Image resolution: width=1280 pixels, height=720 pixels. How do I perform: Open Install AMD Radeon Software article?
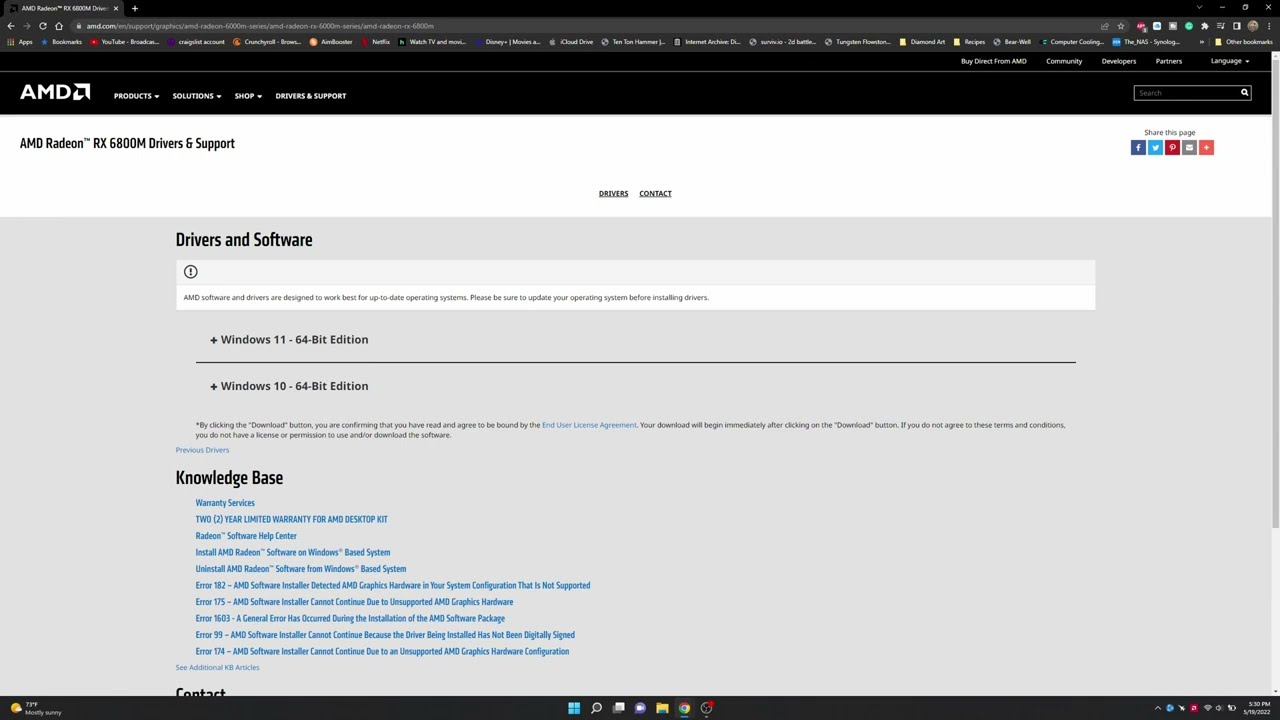[293, 552]
